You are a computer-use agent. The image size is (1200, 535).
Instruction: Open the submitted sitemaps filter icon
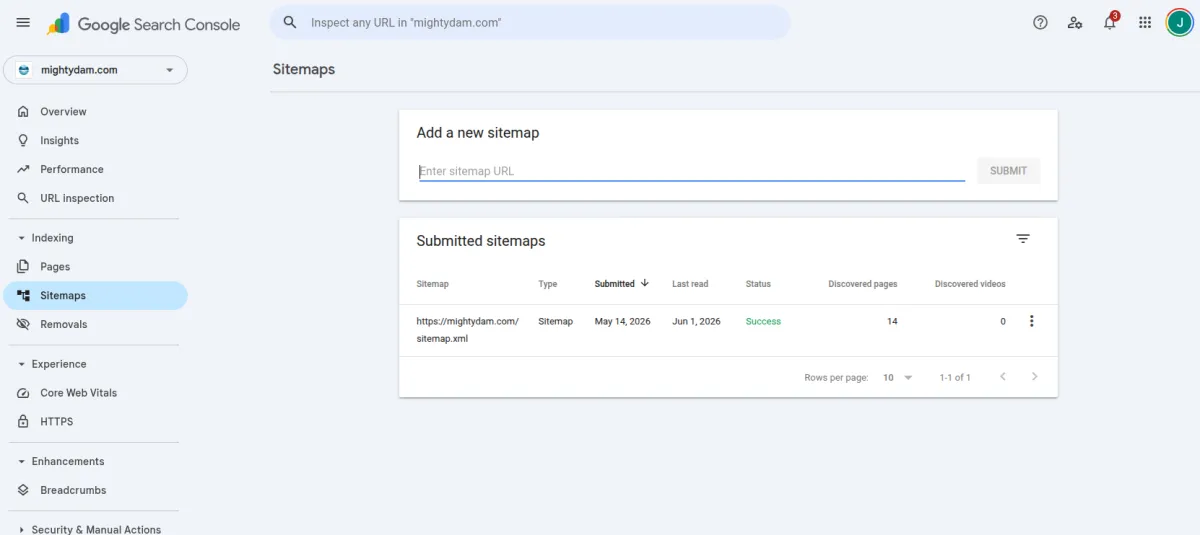pyautogui.click(x=1023, y=239)
